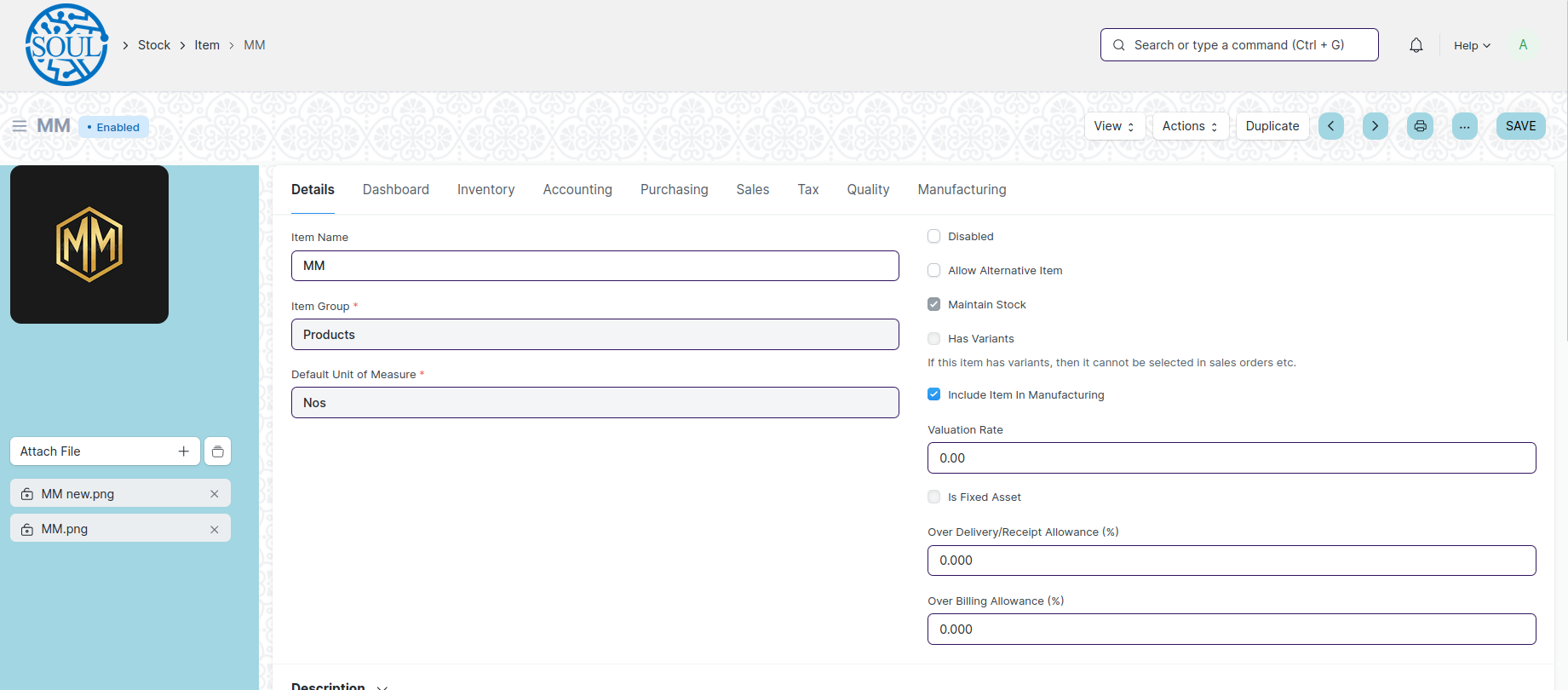This screenshot has width=1568, height=690.
Task: Open the View dropdown
Action: (1114, 126)
